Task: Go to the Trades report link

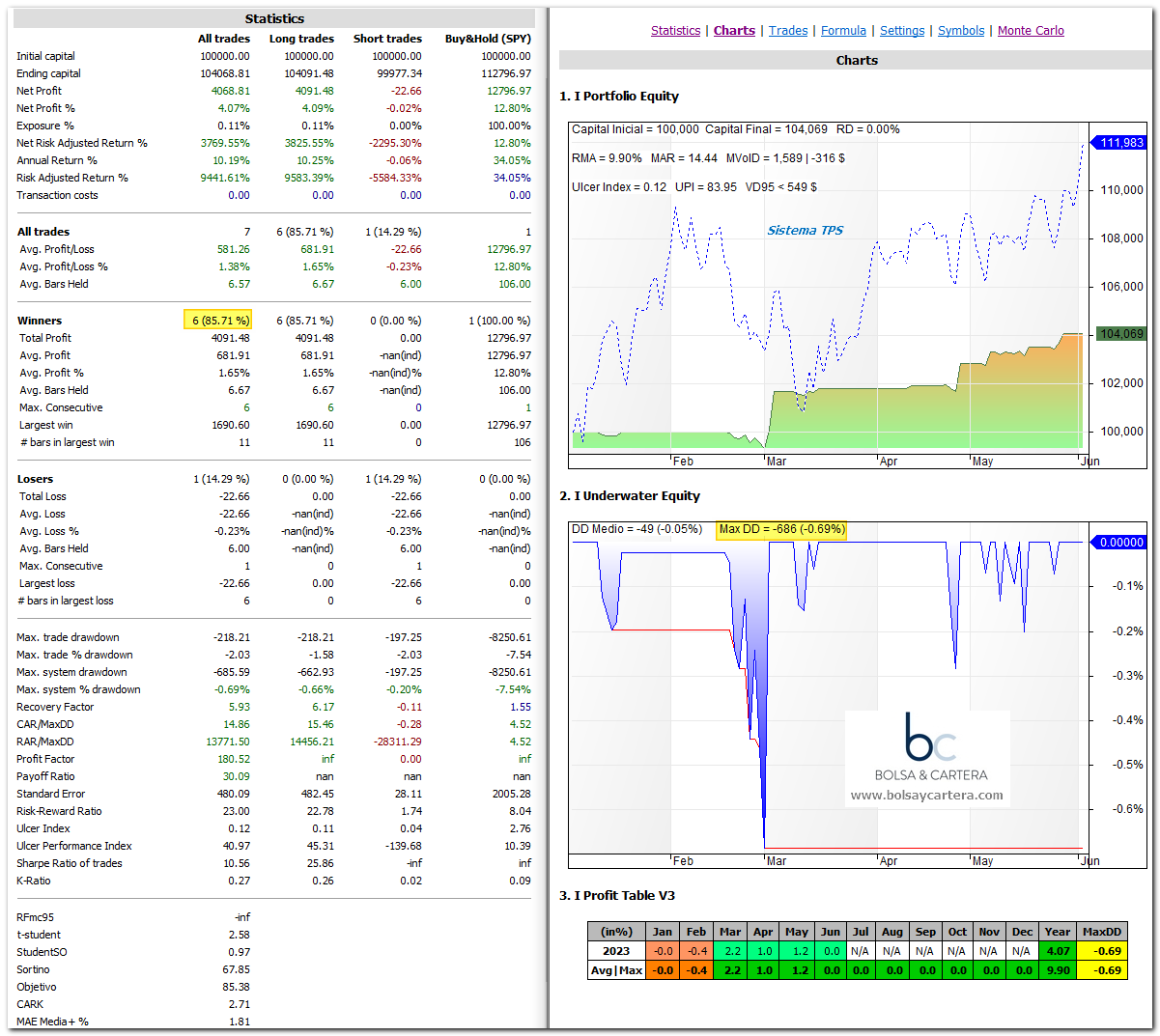Action: (788, 31)
